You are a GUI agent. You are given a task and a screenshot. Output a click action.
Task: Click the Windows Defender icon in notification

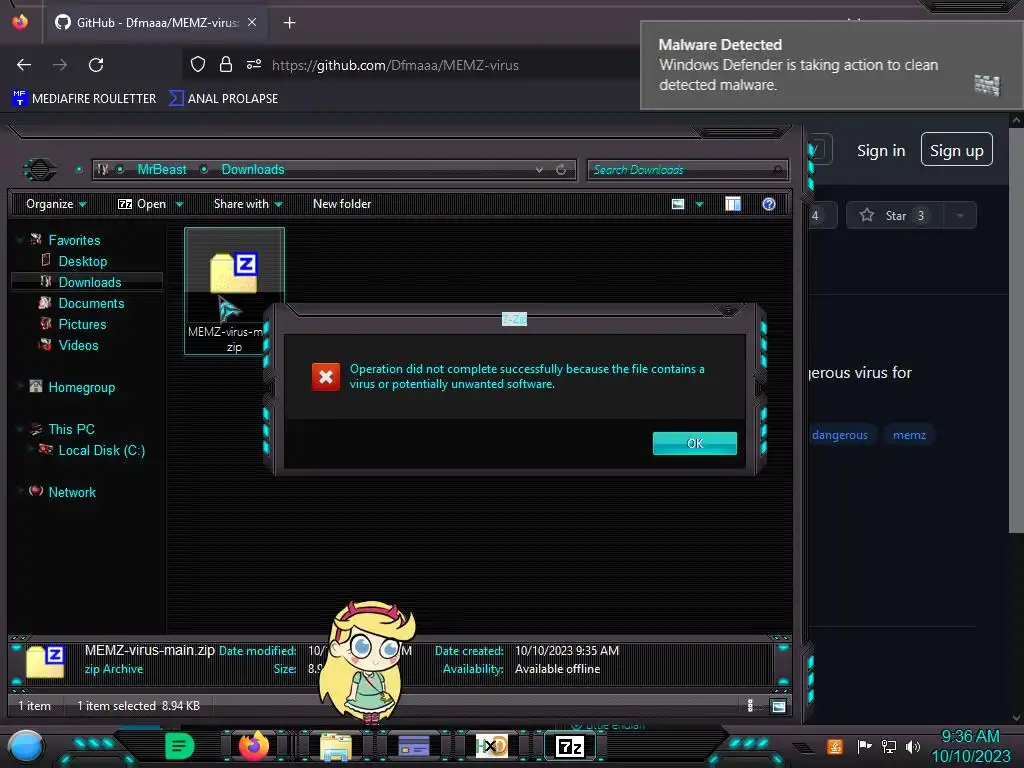(987, 85)
